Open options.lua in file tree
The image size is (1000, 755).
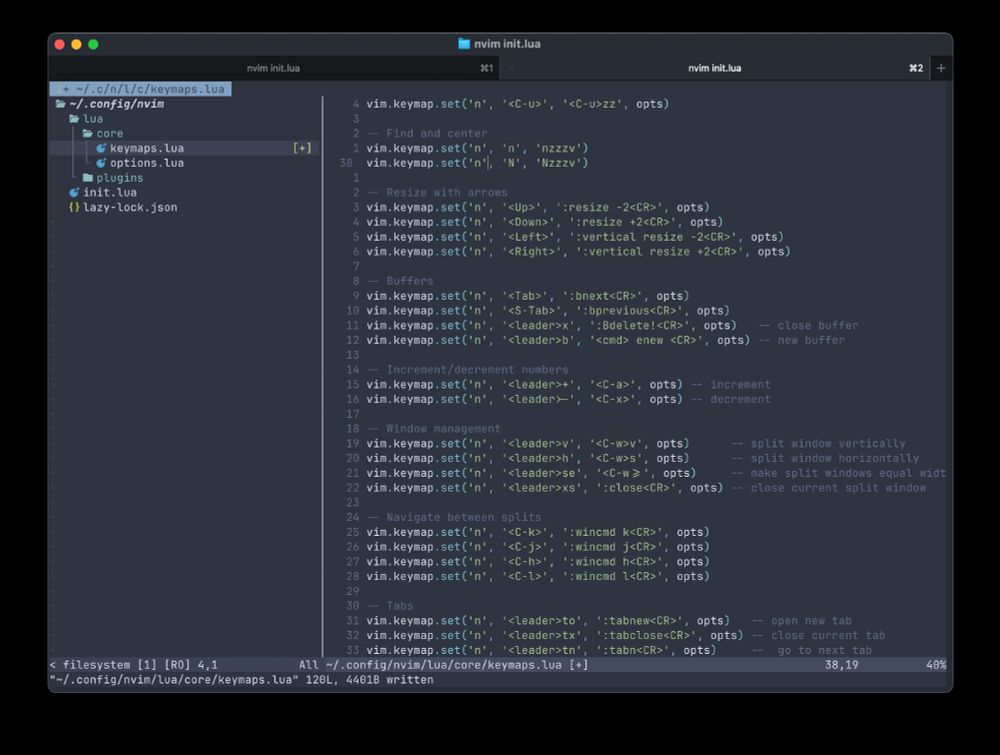[147, 163]
